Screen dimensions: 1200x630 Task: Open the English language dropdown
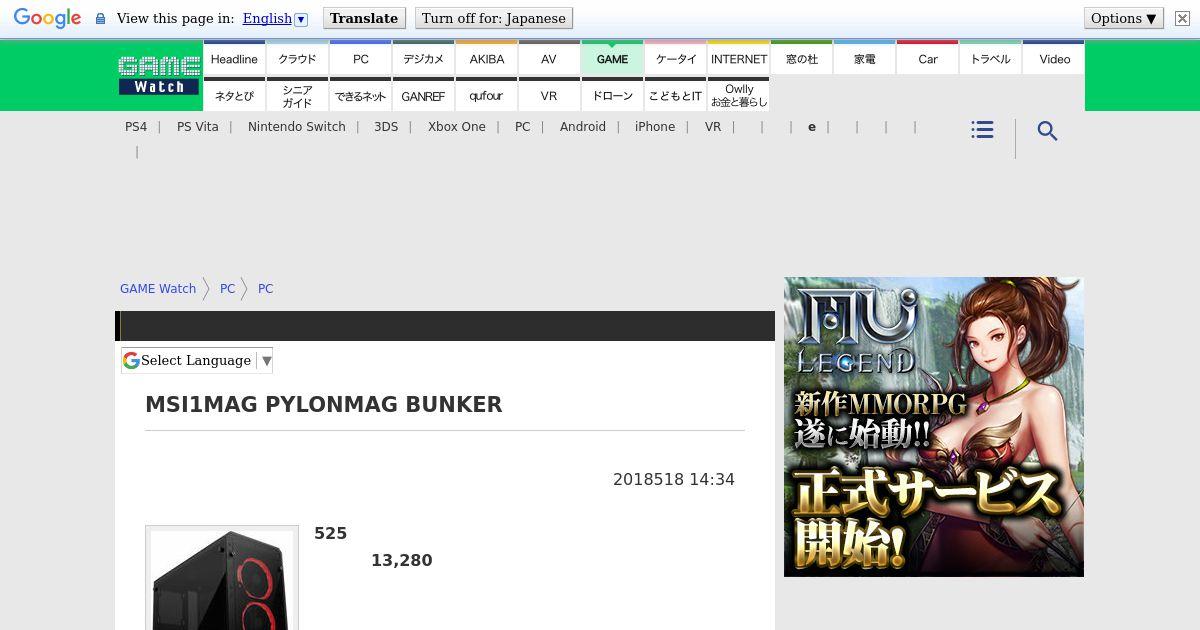click(x=275, y=18)
